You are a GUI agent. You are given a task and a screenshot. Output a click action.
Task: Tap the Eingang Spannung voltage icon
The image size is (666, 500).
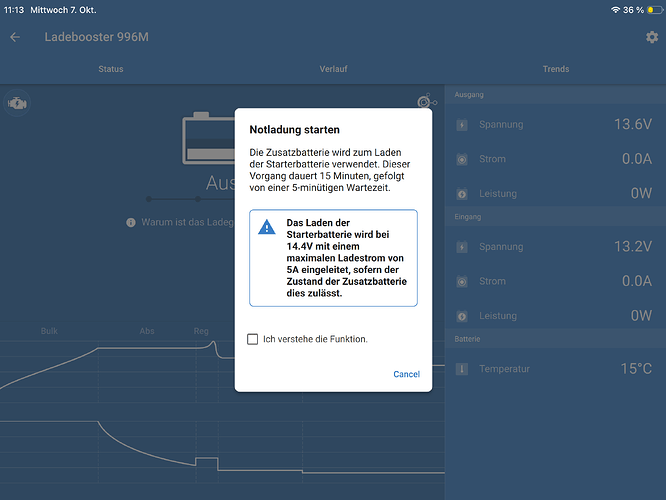(462, 247)
